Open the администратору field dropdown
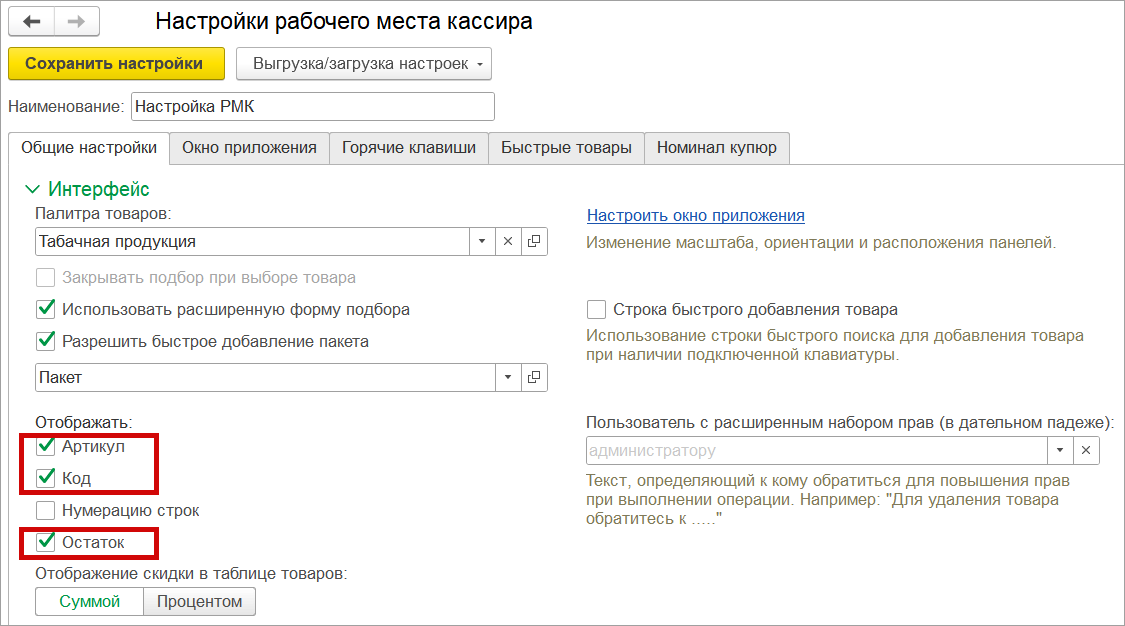 tap(1060, 450)
